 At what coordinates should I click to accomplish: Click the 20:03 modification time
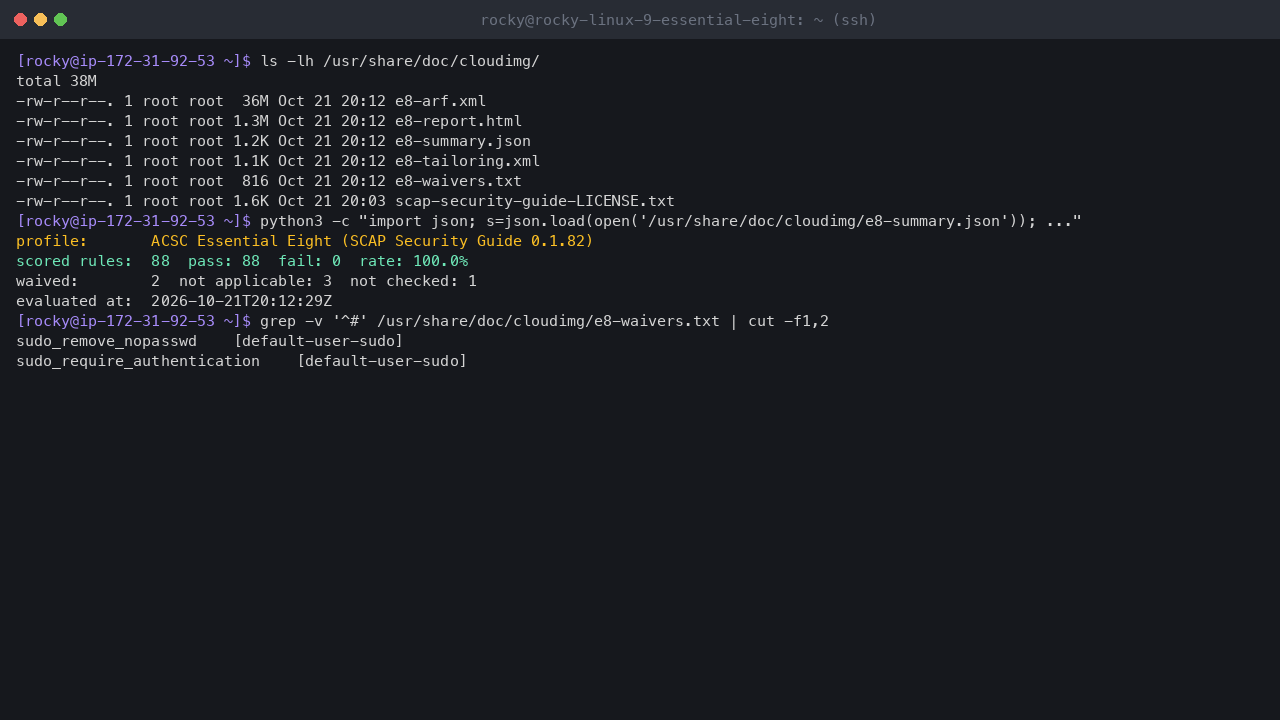point(363,201)
